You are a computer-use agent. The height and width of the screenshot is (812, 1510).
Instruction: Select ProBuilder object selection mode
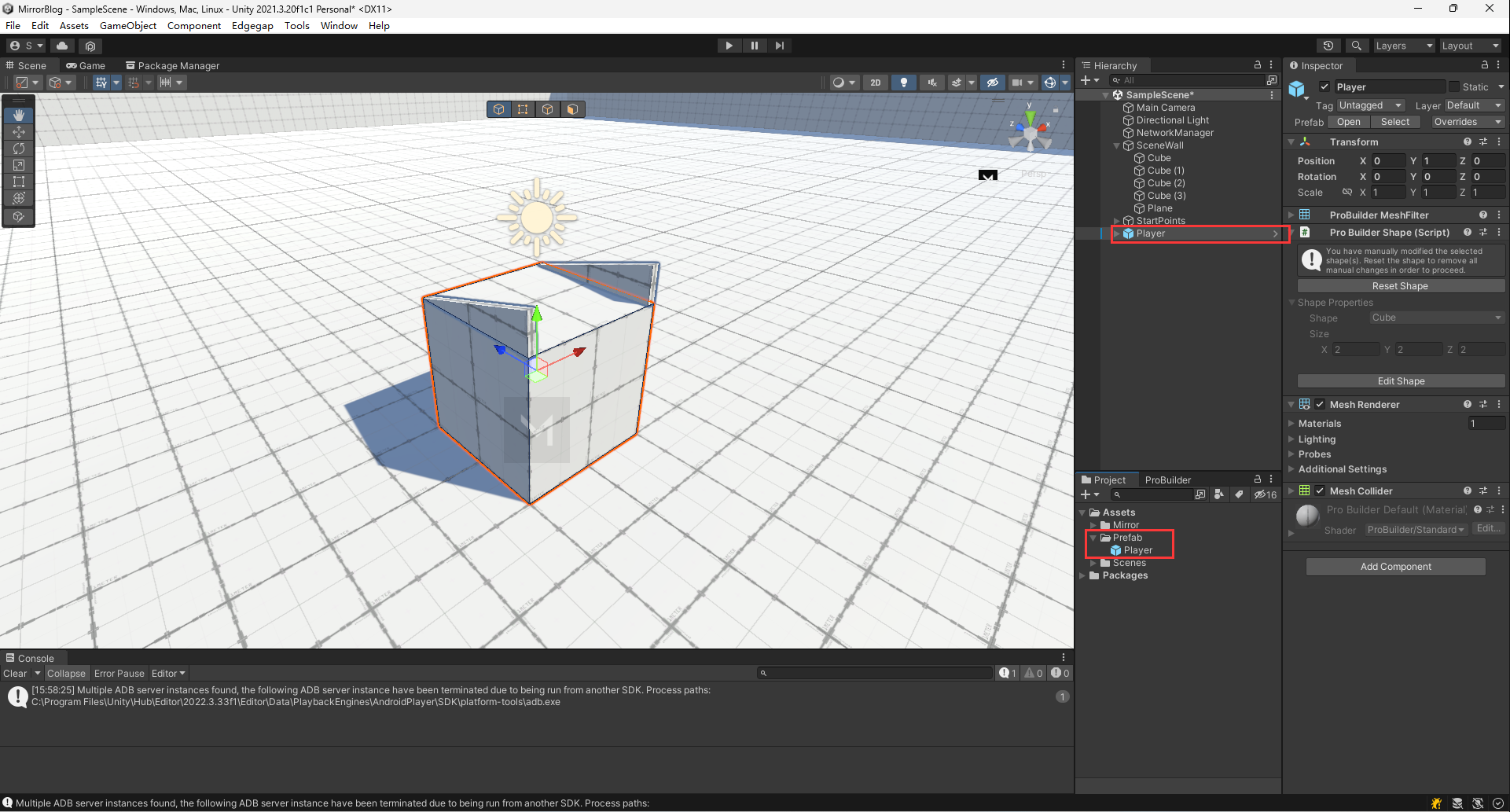(x=498, y=109)
